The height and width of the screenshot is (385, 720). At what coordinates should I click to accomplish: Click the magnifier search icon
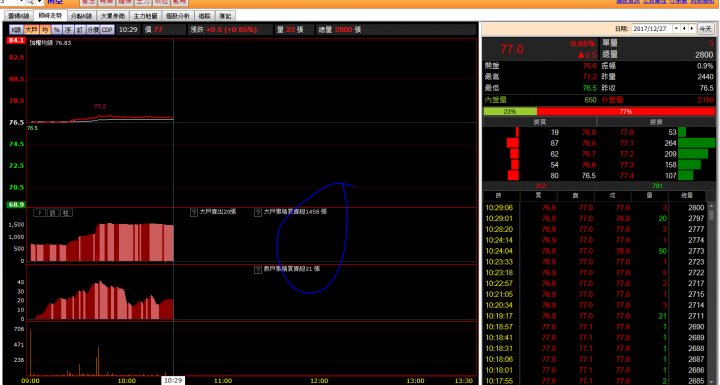tap(29, 2)
